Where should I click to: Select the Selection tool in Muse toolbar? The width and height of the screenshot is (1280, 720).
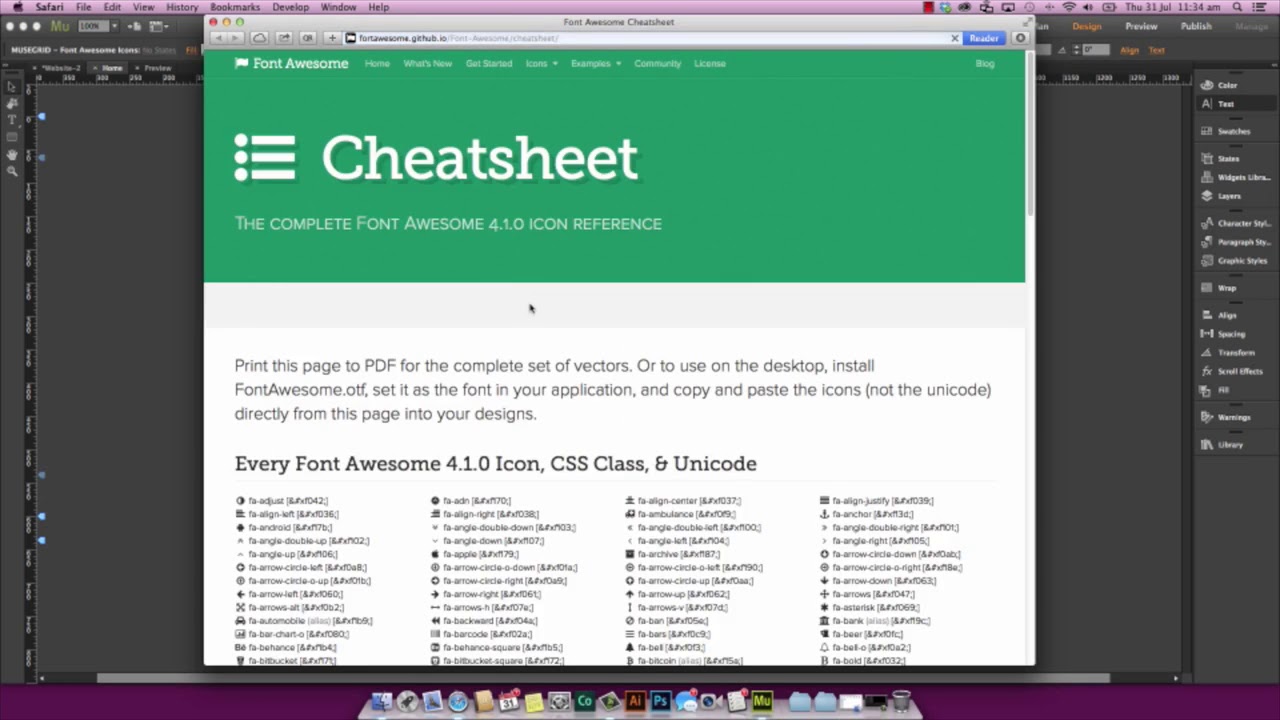click(x=12, y=87)
